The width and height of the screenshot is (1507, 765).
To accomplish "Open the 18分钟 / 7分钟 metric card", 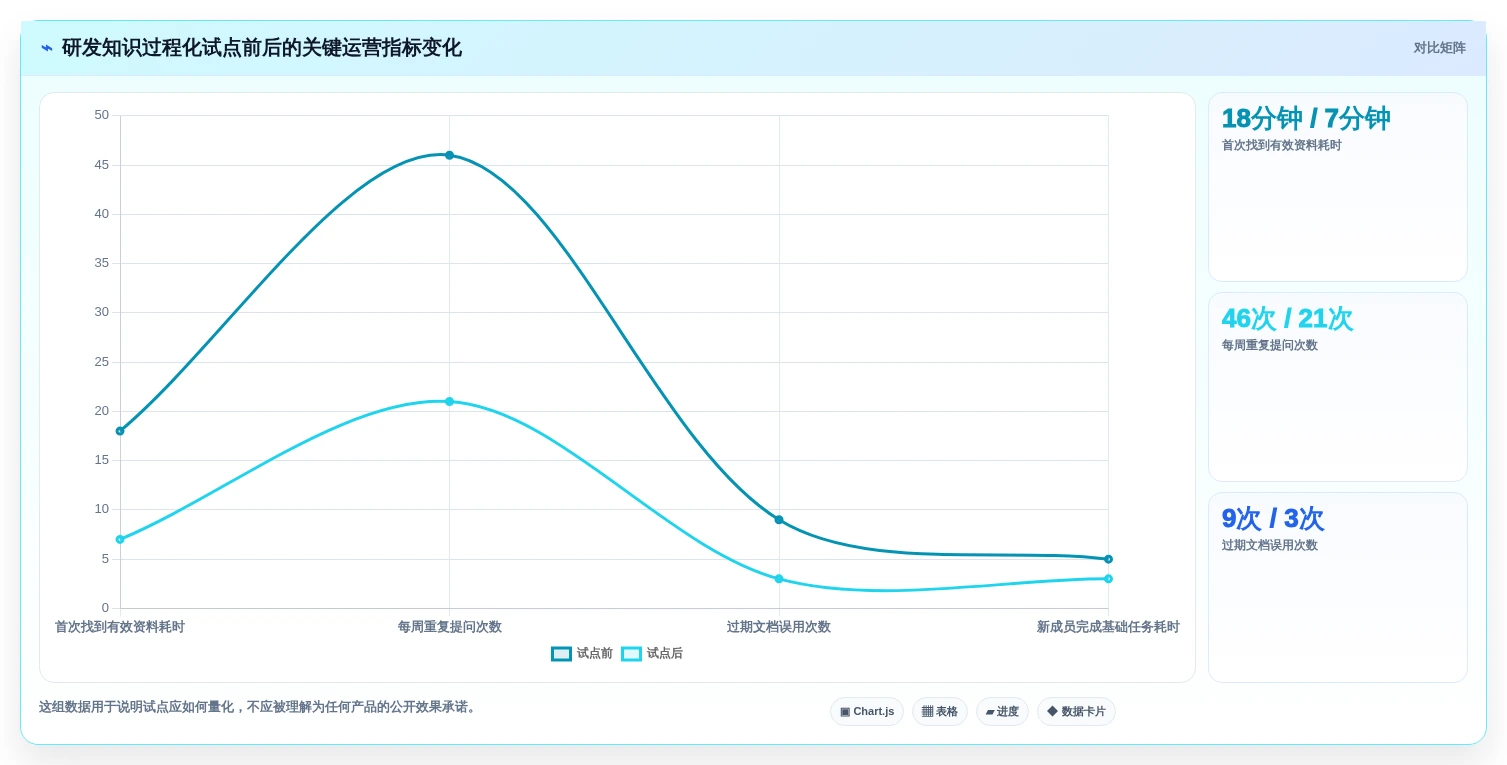I will 1338,187.
